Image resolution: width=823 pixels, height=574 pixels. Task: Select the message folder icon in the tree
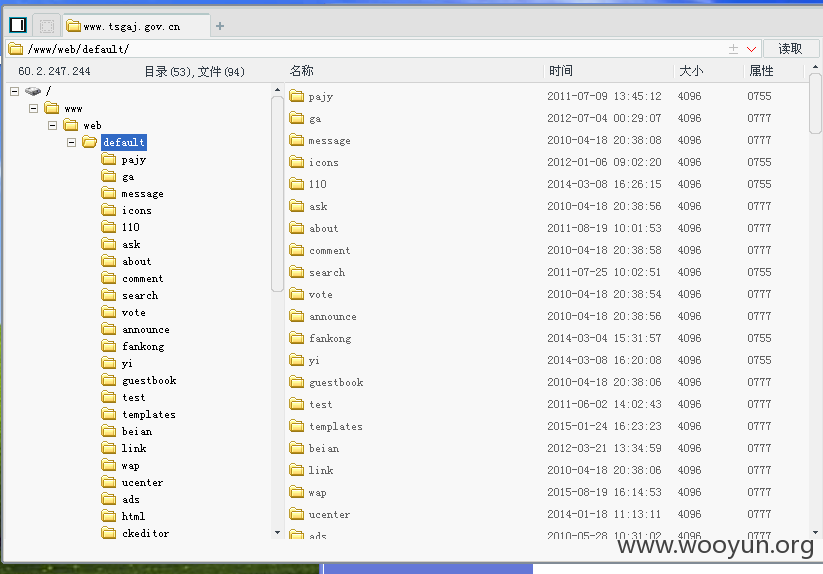click(x=109, y=193)
